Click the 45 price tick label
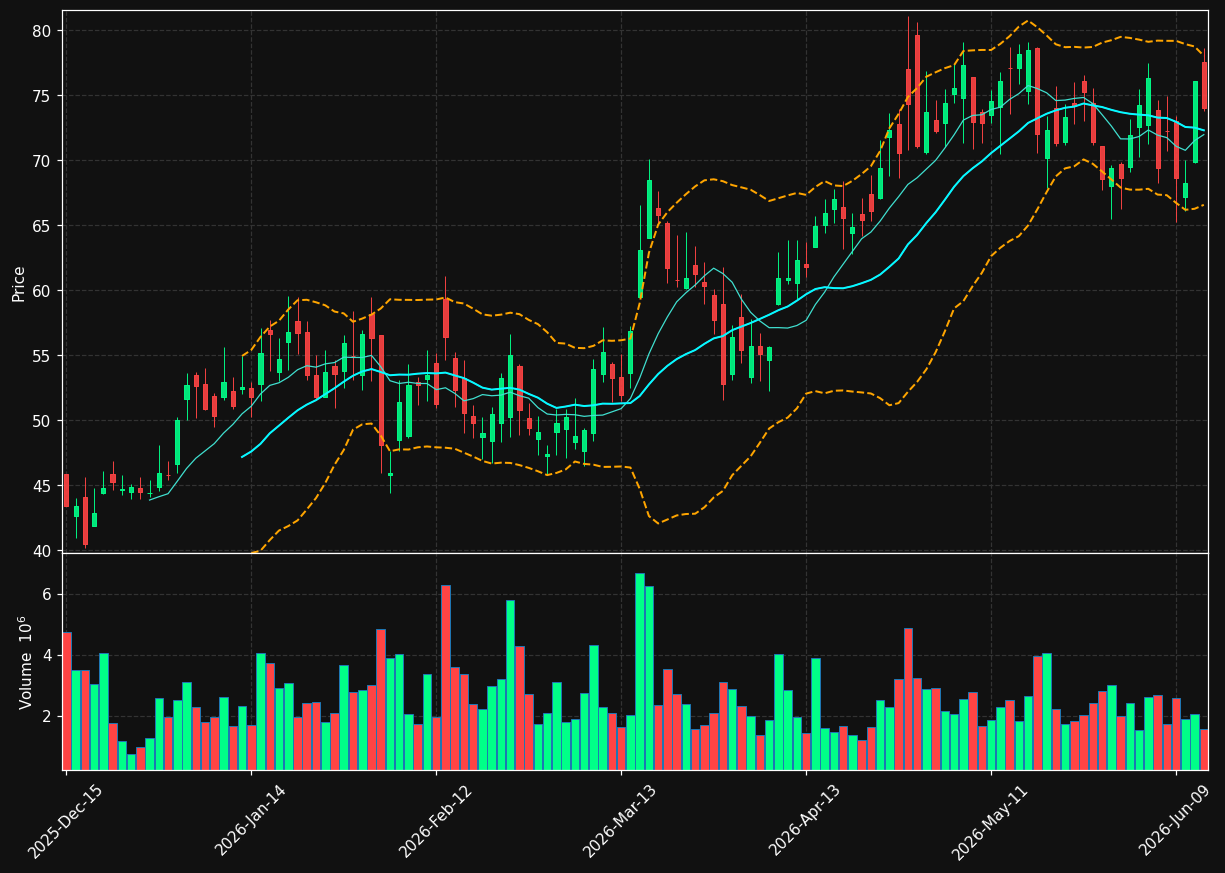 click(x=42, y=486)
